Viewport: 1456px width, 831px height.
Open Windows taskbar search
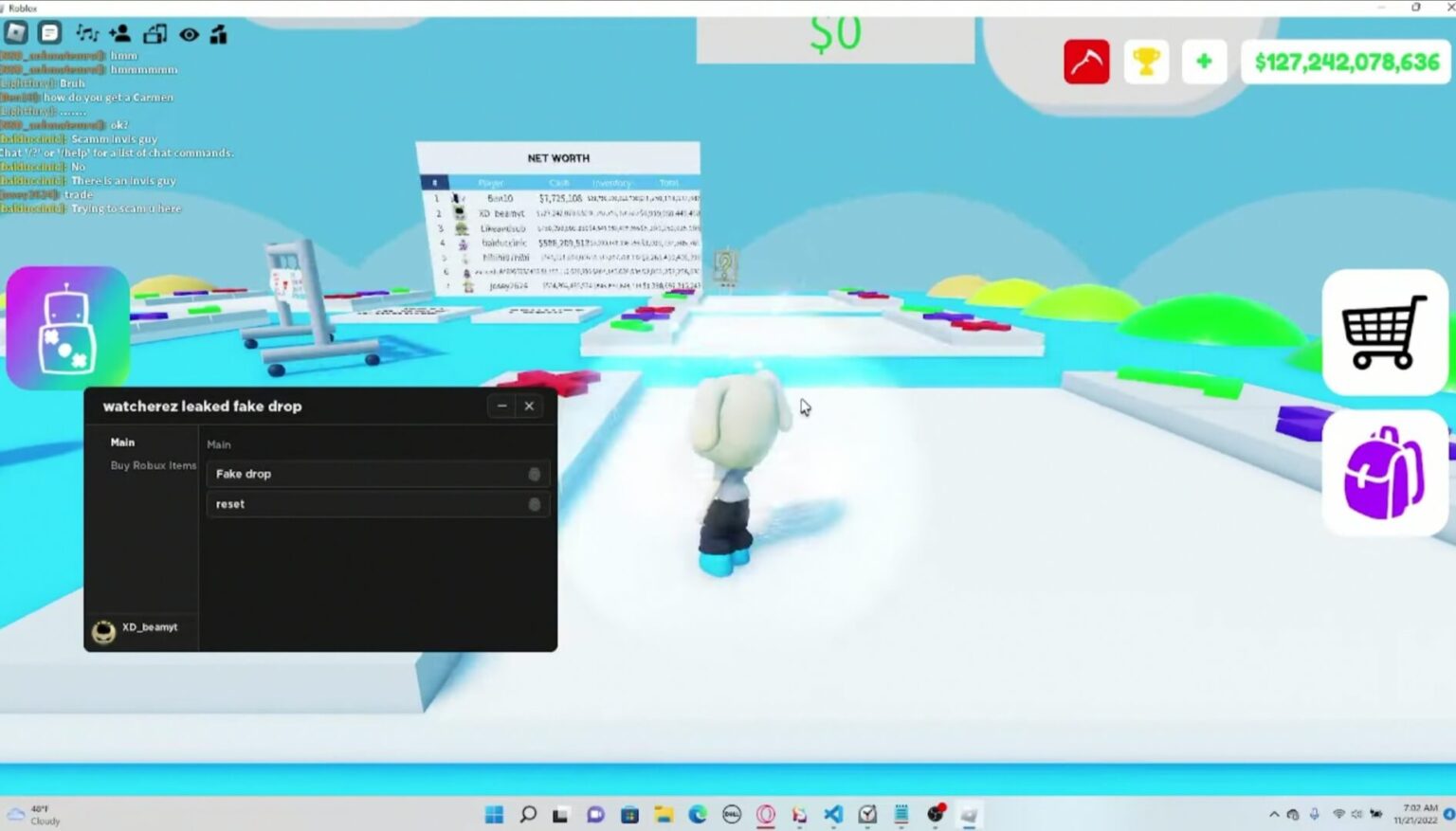click(528, 814)
